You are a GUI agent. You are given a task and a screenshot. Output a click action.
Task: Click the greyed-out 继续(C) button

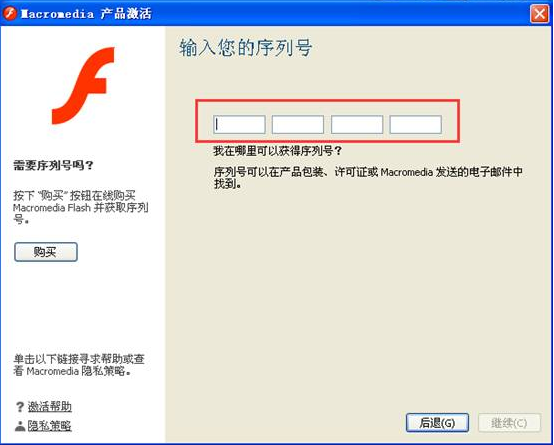[x=509, y=423]
